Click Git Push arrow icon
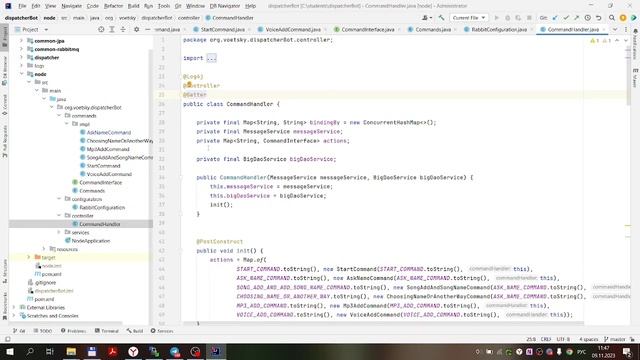Screen dimensions: 640x360 click(x=577, y=18)
